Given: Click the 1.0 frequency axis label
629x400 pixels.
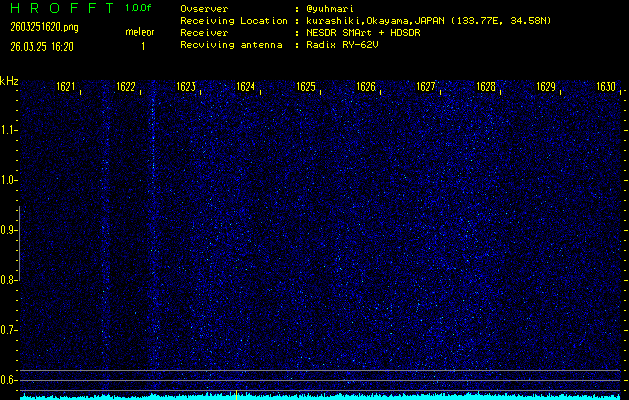Looking at the screenshot, I should point(7,180).
